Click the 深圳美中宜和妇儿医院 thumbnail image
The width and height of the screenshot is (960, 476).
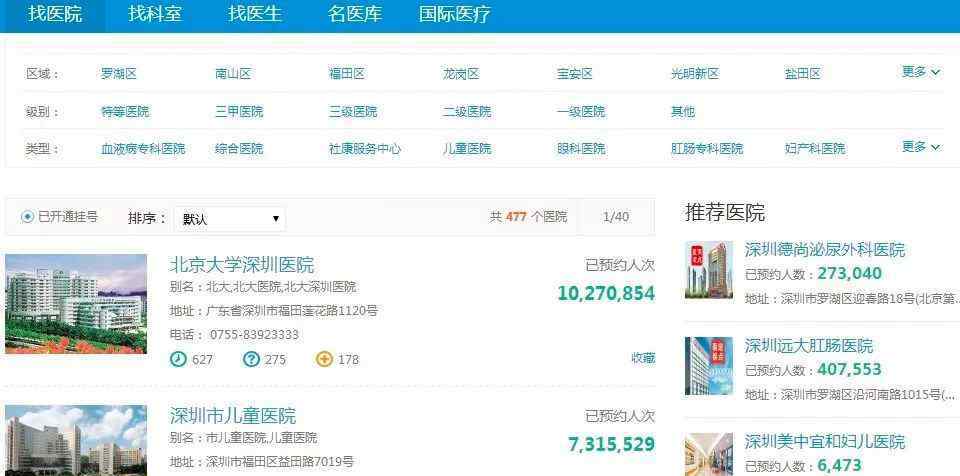[x=708, y=455]
